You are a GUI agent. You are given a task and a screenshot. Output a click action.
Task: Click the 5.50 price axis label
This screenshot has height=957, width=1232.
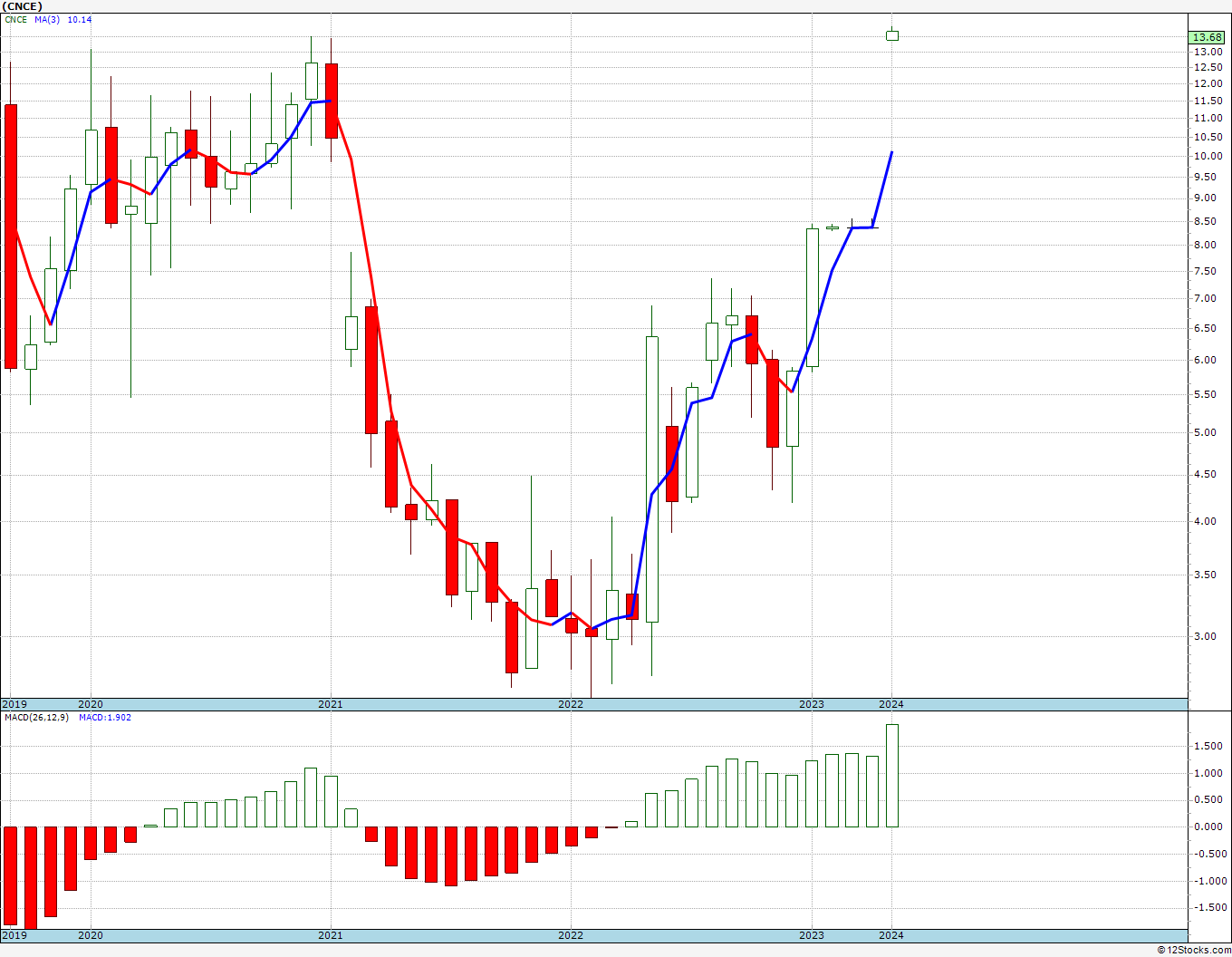coord(1208,394)
